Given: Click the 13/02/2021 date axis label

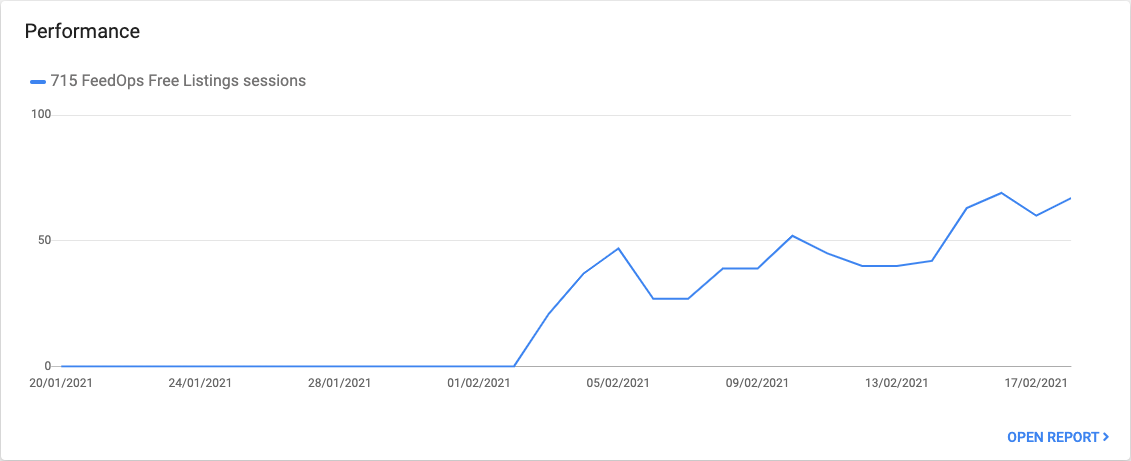Looking at the screenshot, I should [x=897, y=383].
